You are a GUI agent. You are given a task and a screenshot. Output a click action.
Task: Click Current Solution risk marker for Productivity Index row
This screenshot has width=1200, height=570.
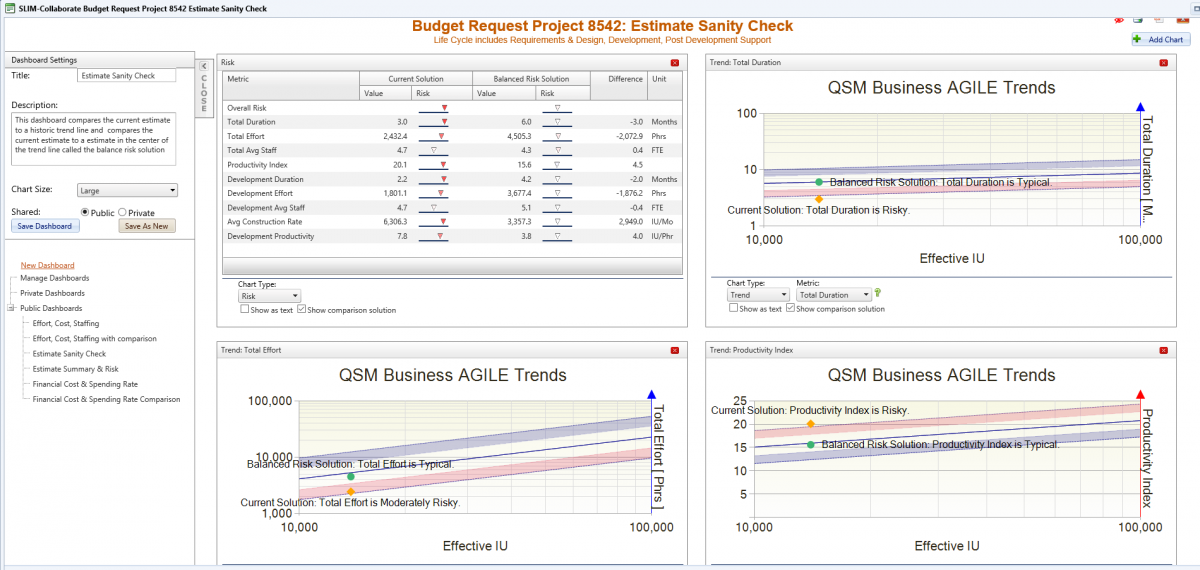444,164
